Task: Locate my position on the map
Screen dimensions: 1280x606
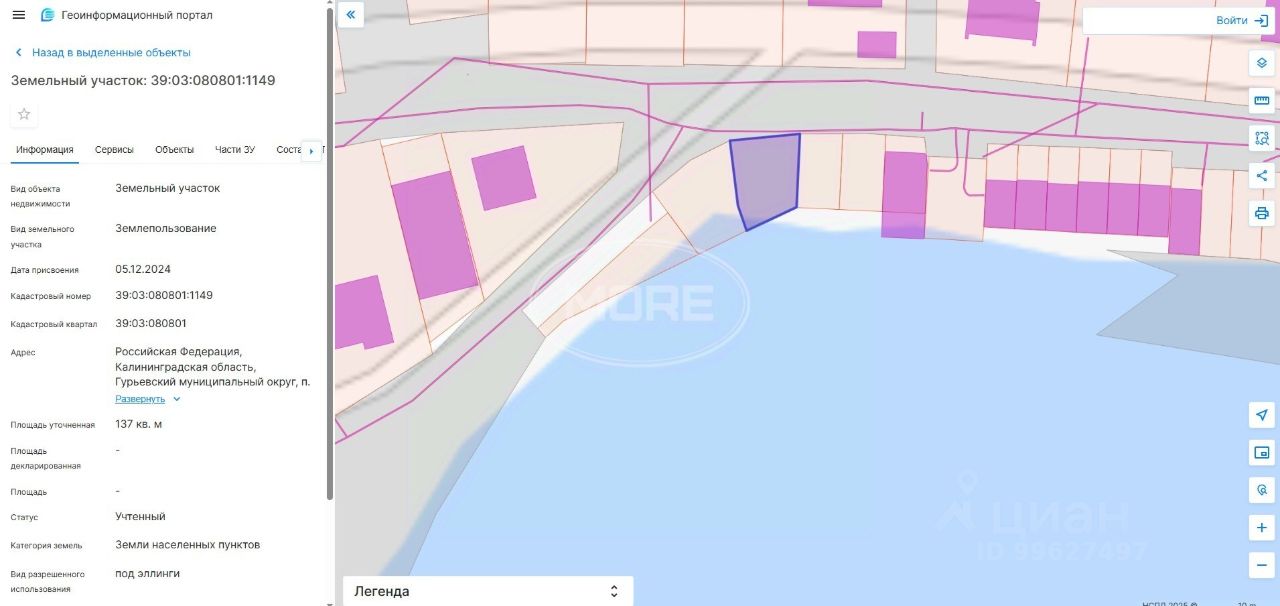Action: click(x=1262, y=415)
